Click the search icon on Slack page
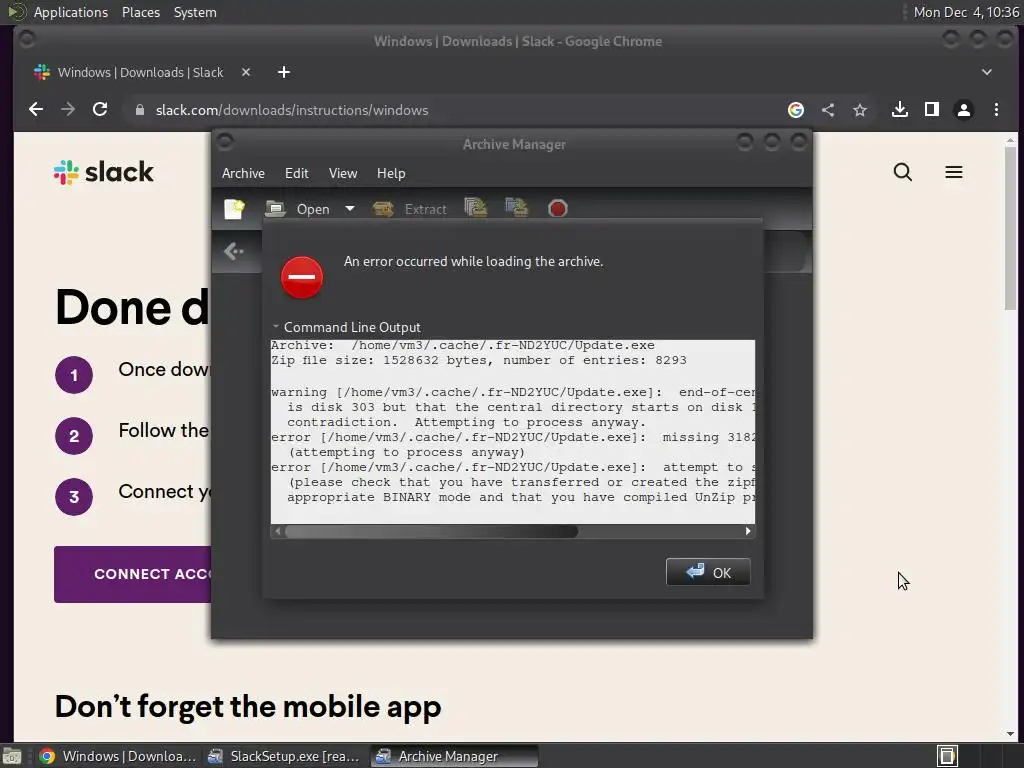The height and width of the screenshot is (768, 1024). click(x=903, y=172)
